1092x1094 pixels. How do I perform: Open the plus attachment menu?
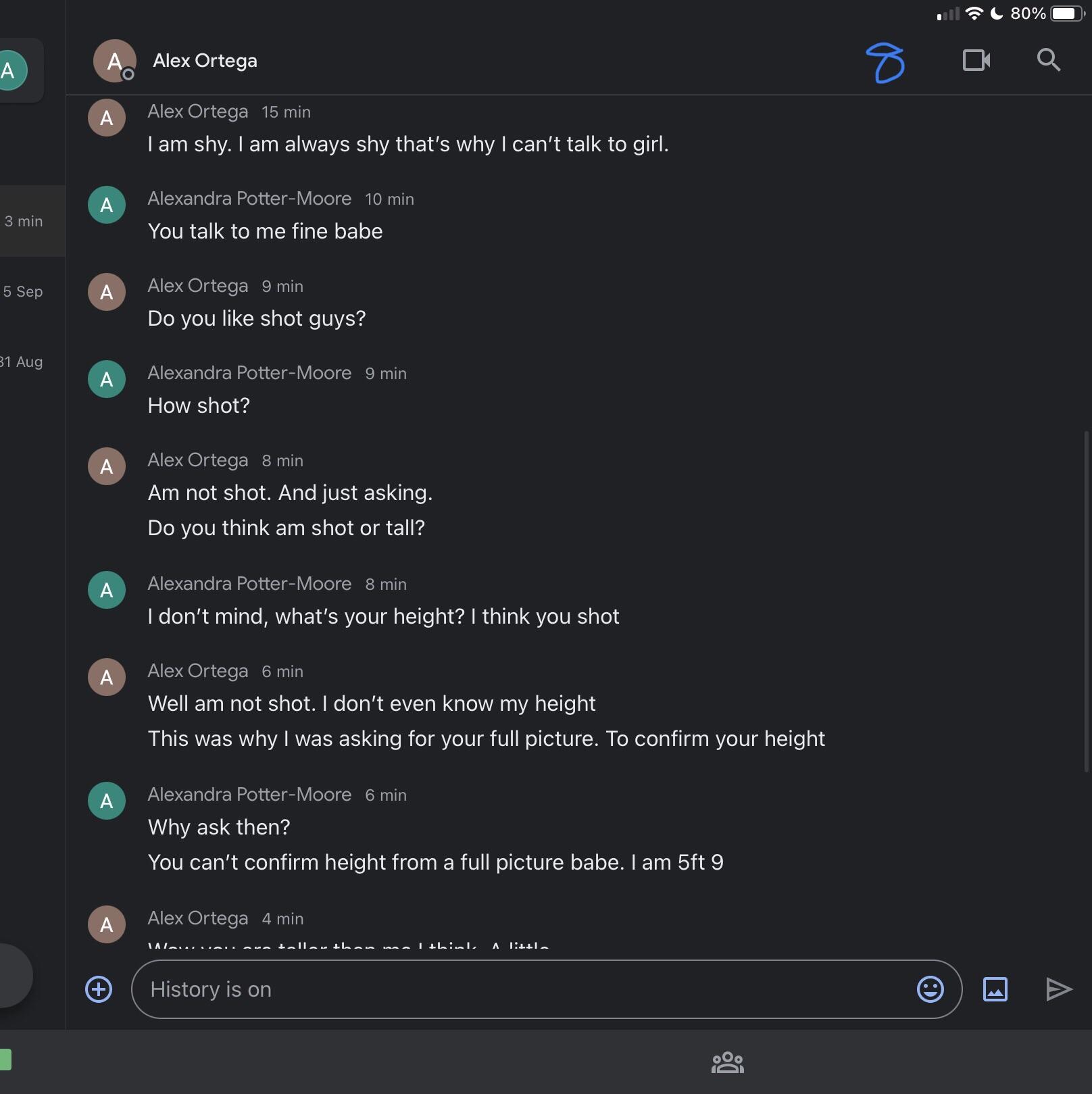[99, 989]
